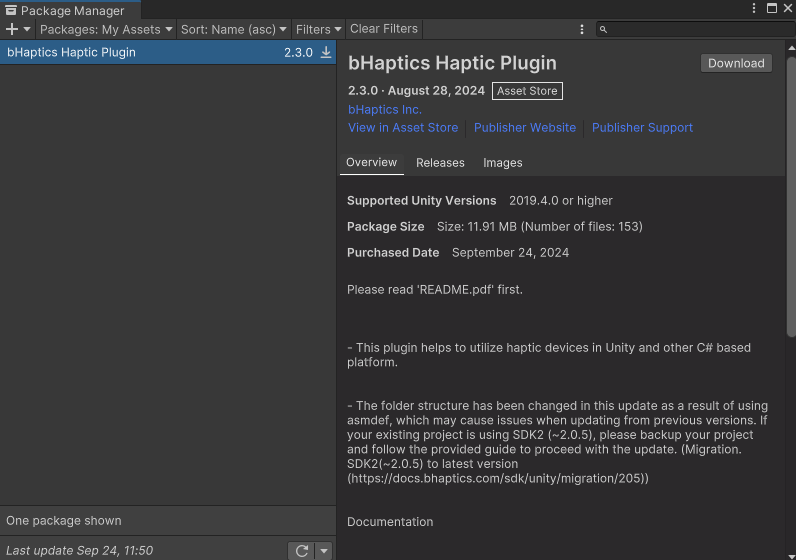
Task: Open Sort: Name (asc) dropdown
Action: tap(234, 29)
